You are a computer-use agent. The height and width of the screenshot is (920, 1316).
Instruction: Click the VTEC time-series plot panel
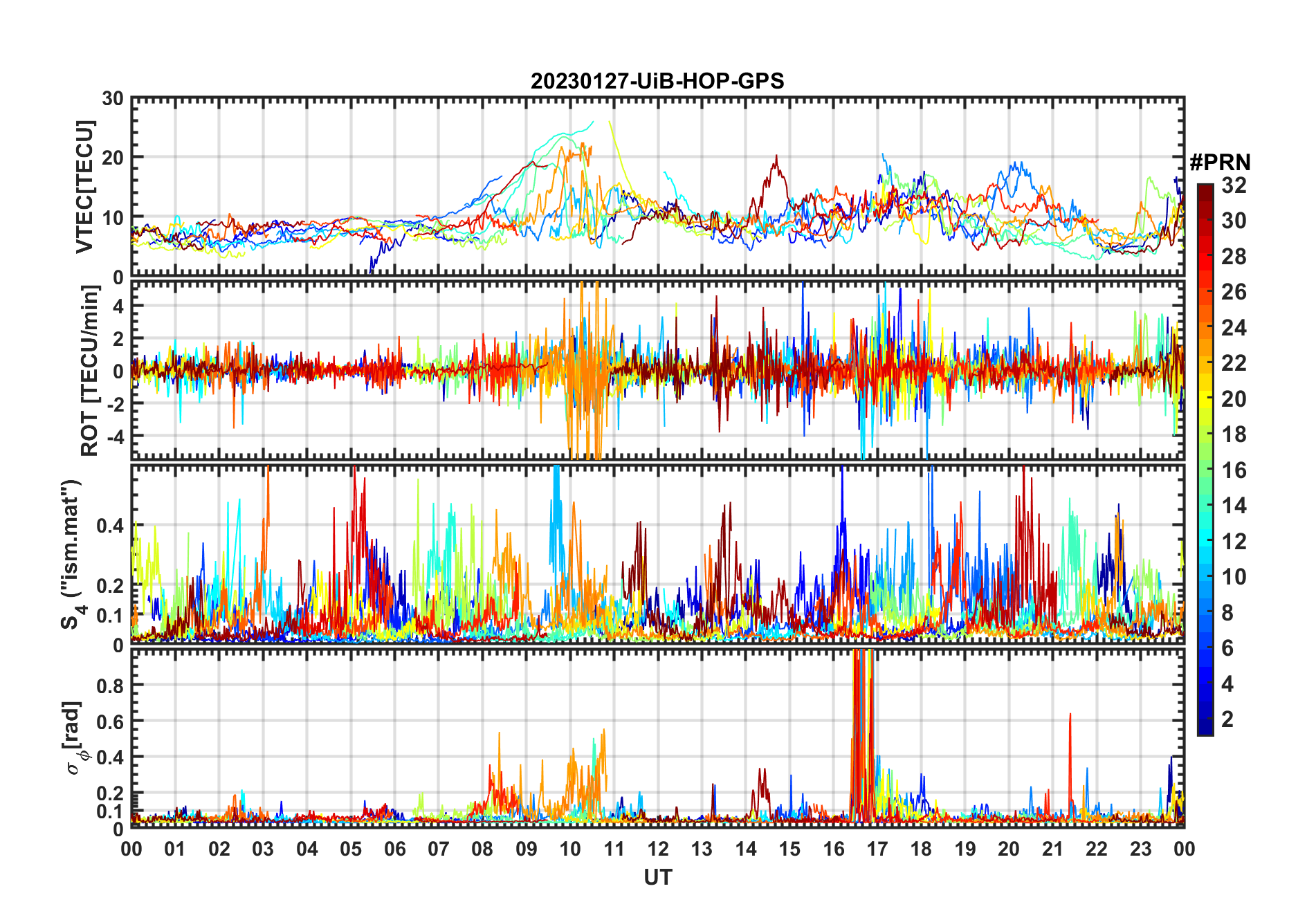point(658,187)
